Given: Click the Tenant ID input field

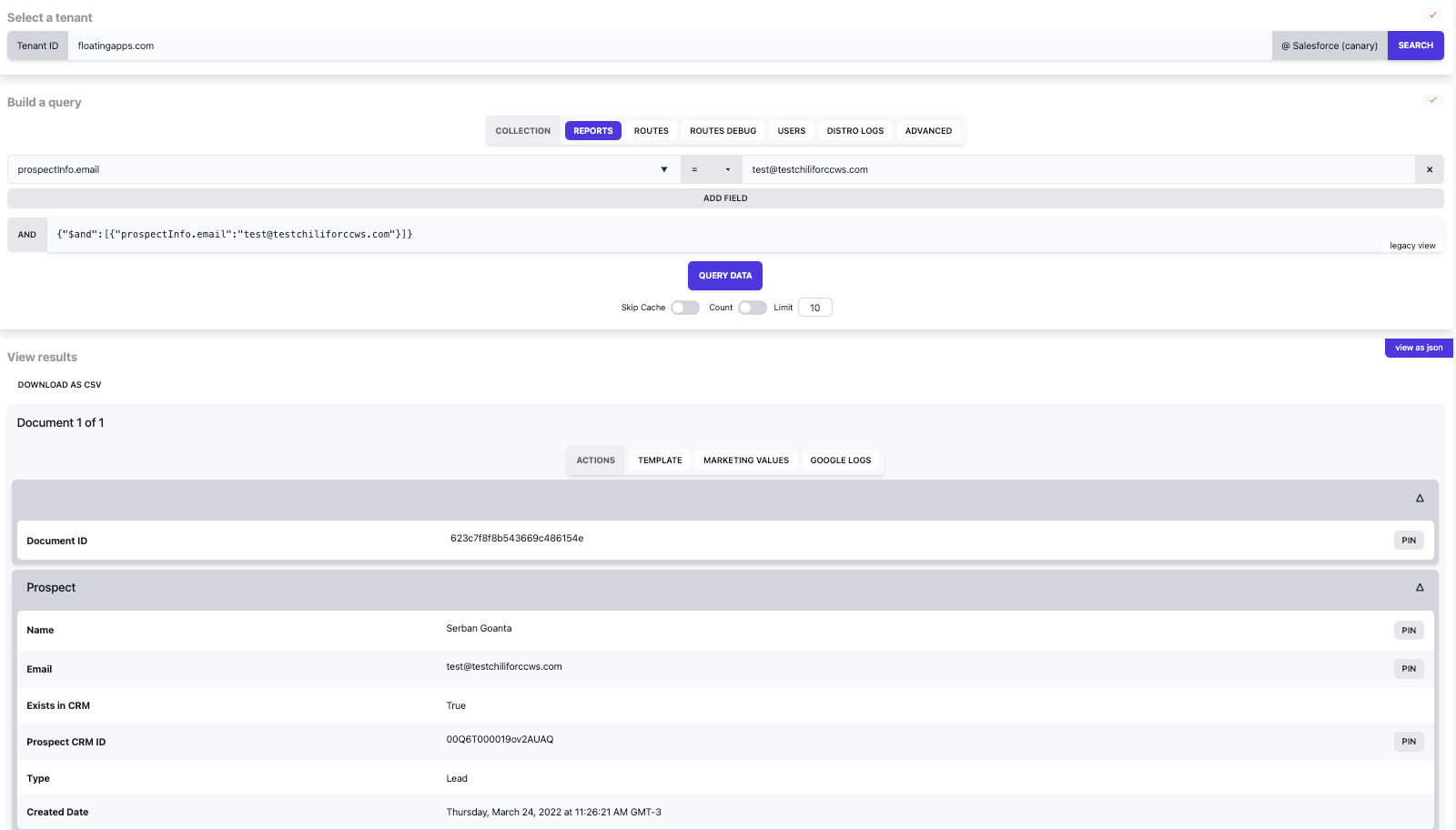Looking at the screenshot, I should 670,46.
